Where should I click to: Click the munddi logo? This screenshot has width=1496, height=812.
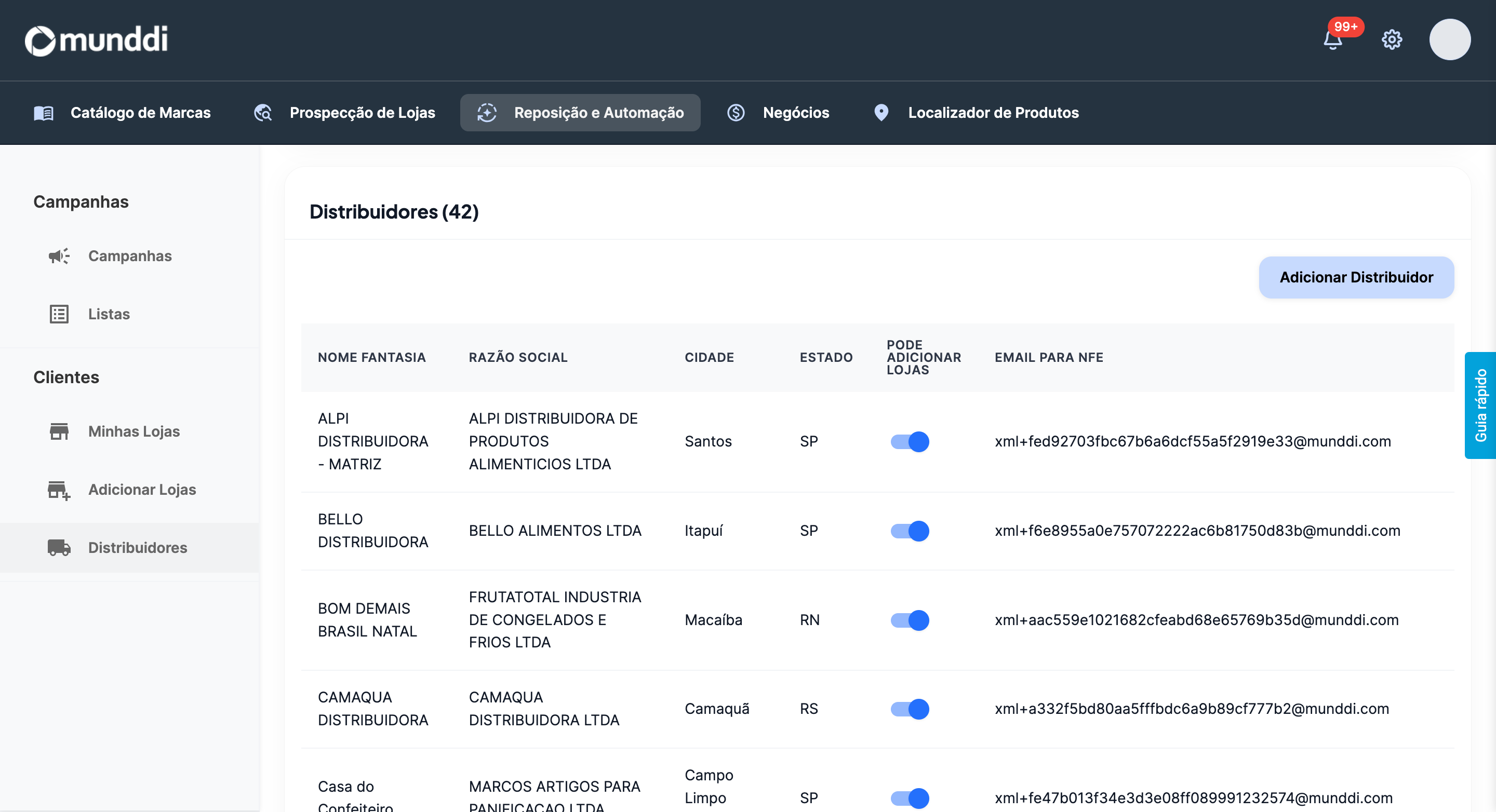pyautogui.click(x=97, y=40)
